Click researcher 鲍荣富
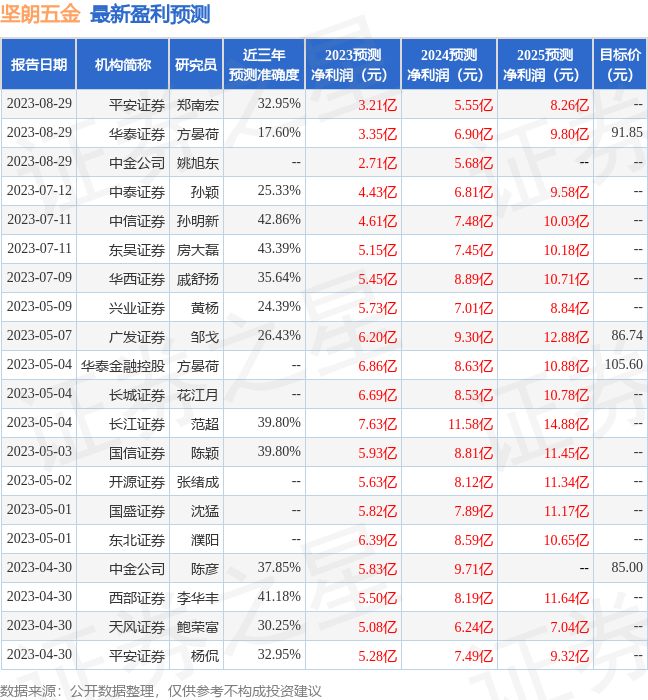Image resolution: width=648 pixels, height=700 pixels. 198,627
